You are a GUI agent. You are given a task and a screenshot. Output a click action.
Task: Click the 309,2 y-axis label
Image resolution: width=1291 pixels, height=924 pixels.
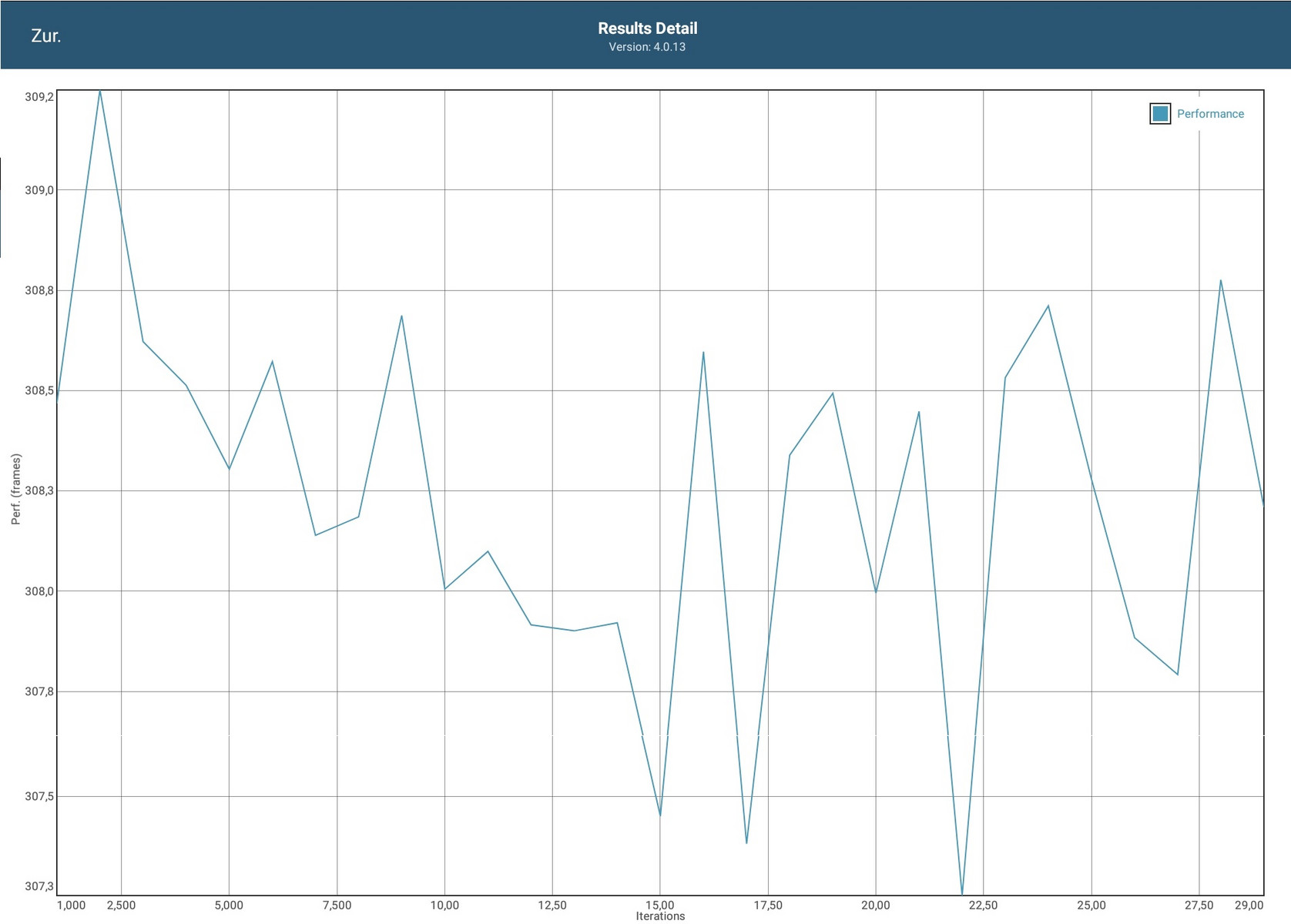[39, 97]
